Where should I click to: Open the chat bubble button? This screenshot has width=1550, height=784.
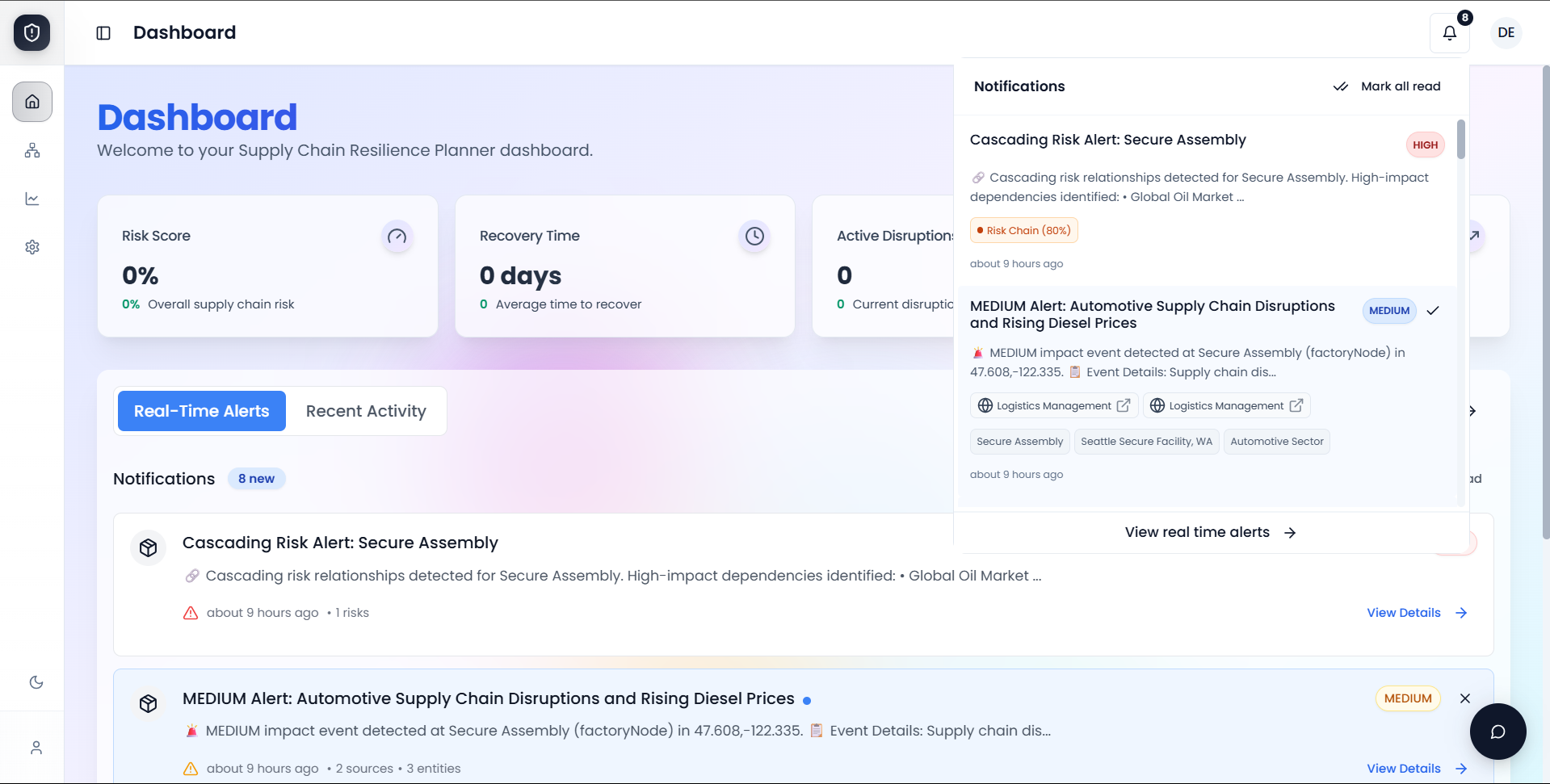1497,732
